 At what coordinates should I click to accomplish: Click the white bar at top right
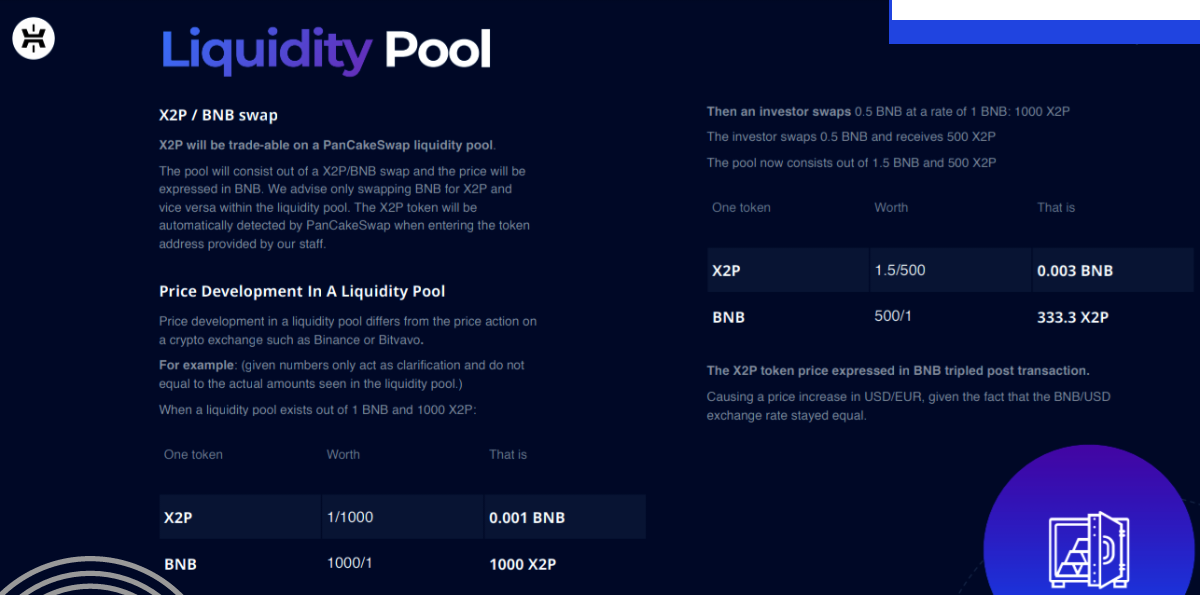[x=1045, y=10]
